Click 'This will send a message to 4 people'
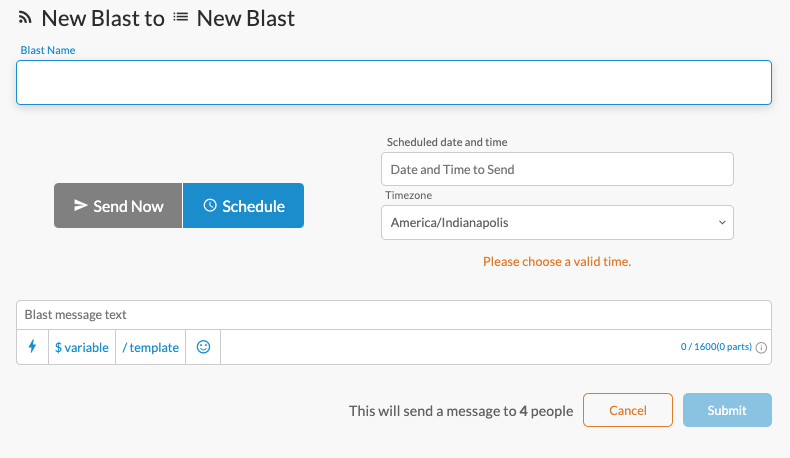The height and width of the screenshot is (458, 790). click(x=461, y=411)
